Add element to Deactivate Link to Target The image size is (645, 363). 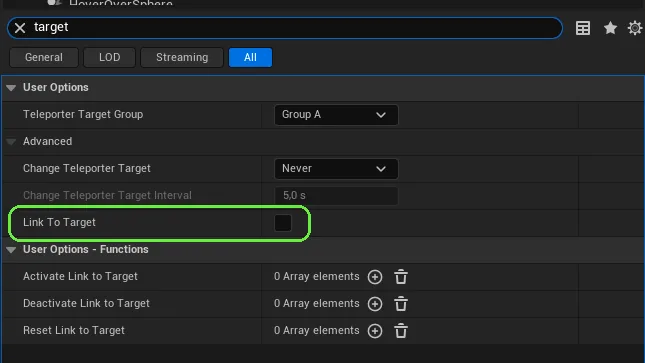375,304
